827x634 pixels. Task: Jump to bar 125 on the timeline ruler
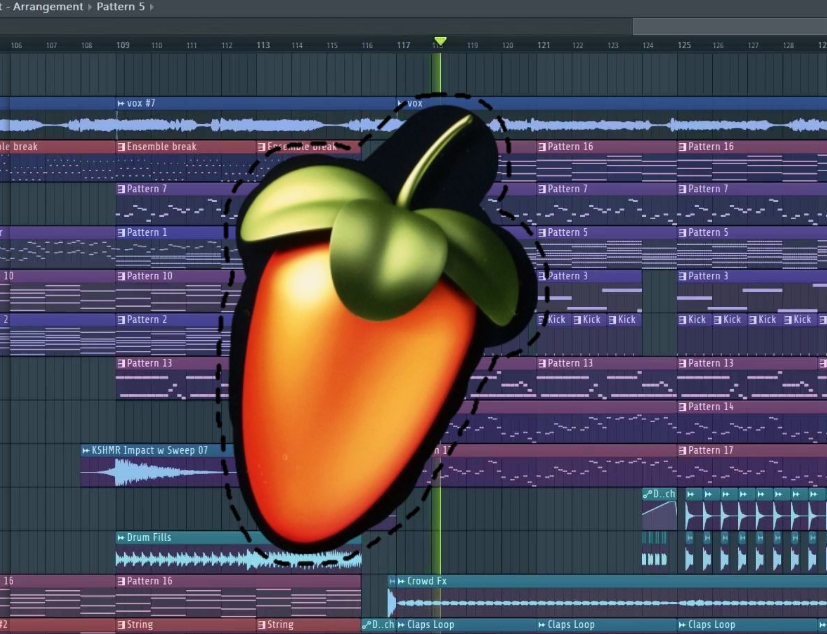pos(684,45)
